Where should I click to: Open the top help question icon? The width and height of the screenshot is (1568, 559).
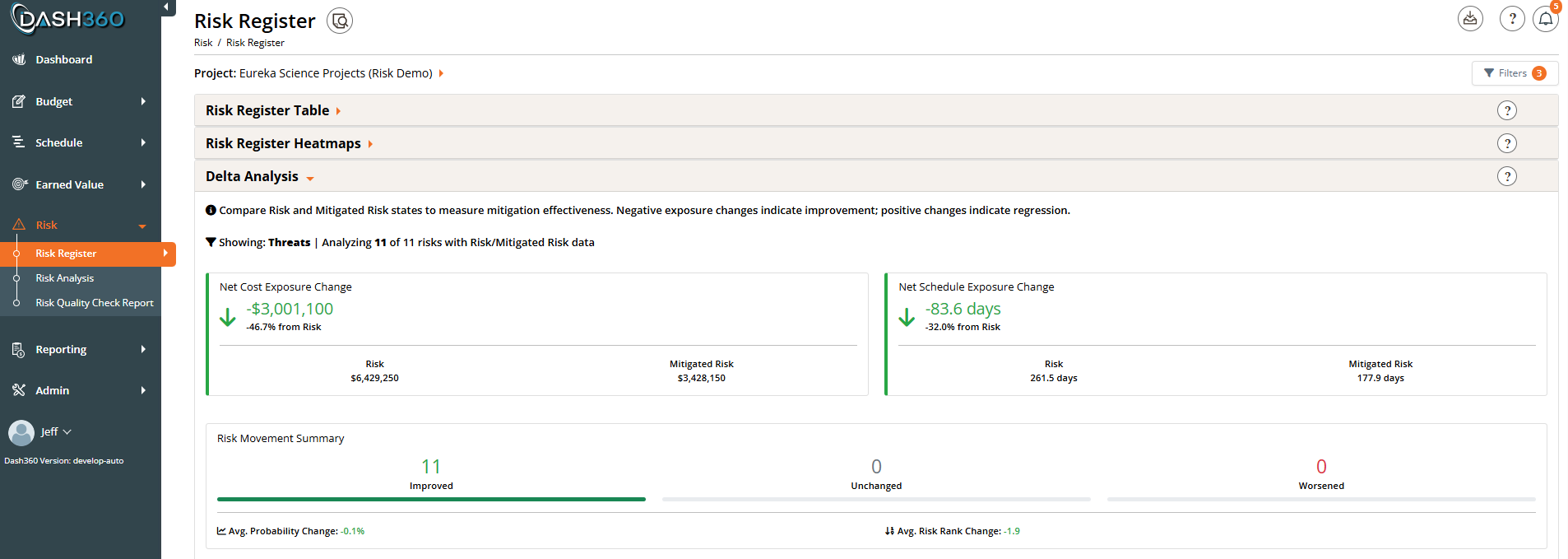coord(1512,18)
